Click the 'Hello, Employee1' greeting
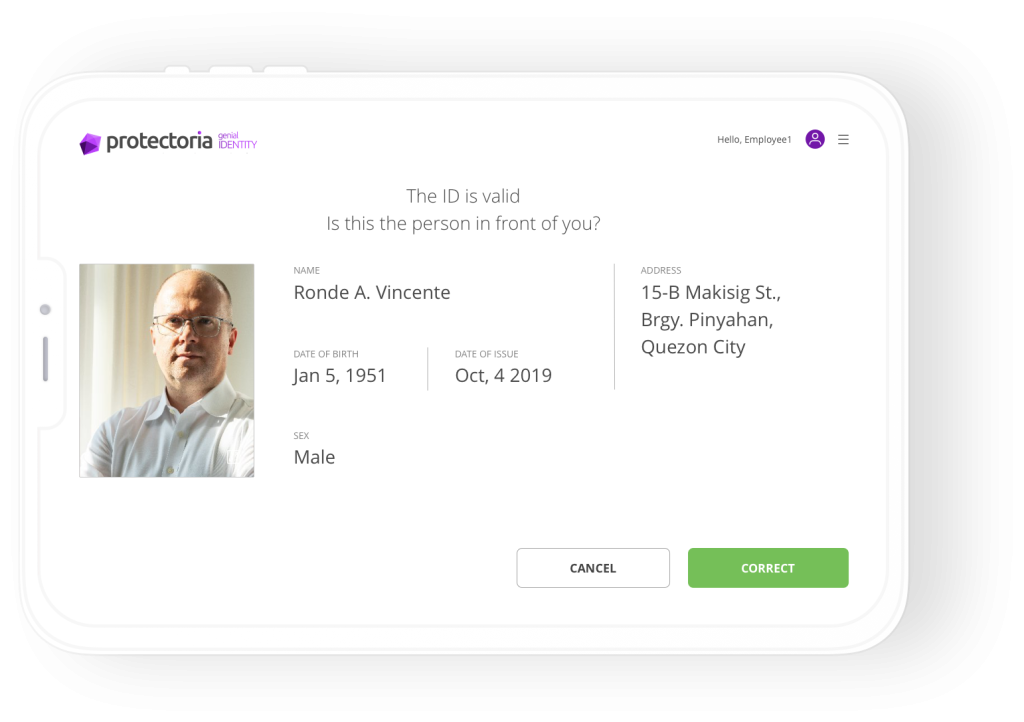Viewport: 1024px width, 722px height. pyautogui.click(x=754, y=140)
